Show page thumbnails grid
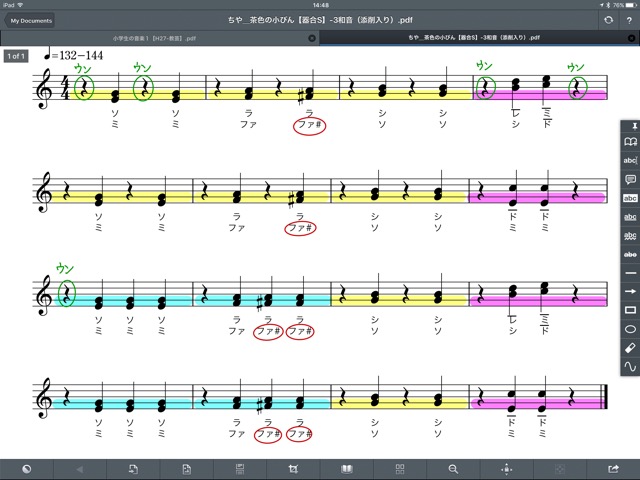 pos(400,469)
